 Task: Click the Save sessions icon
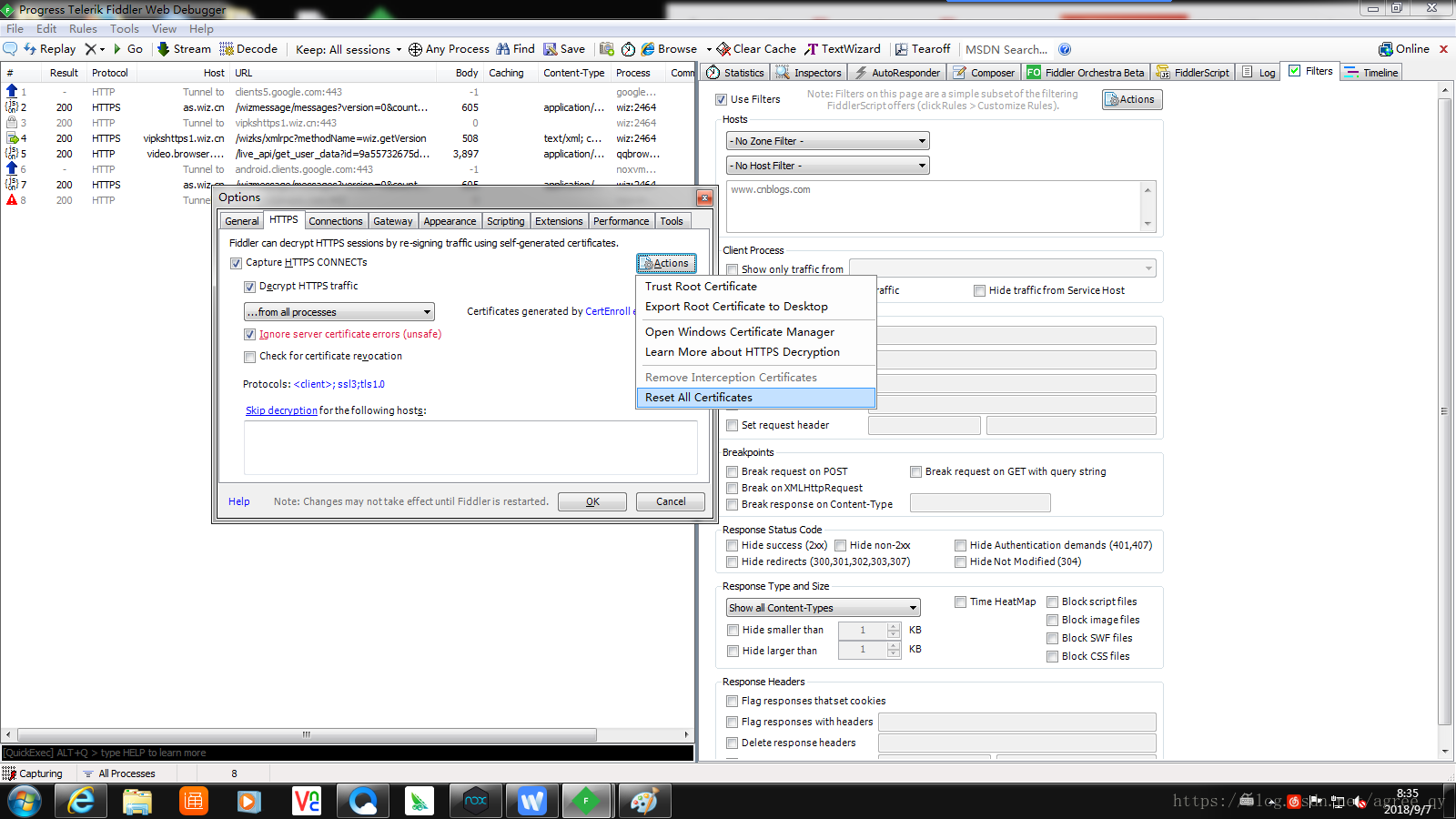click(x=551, y=49)
